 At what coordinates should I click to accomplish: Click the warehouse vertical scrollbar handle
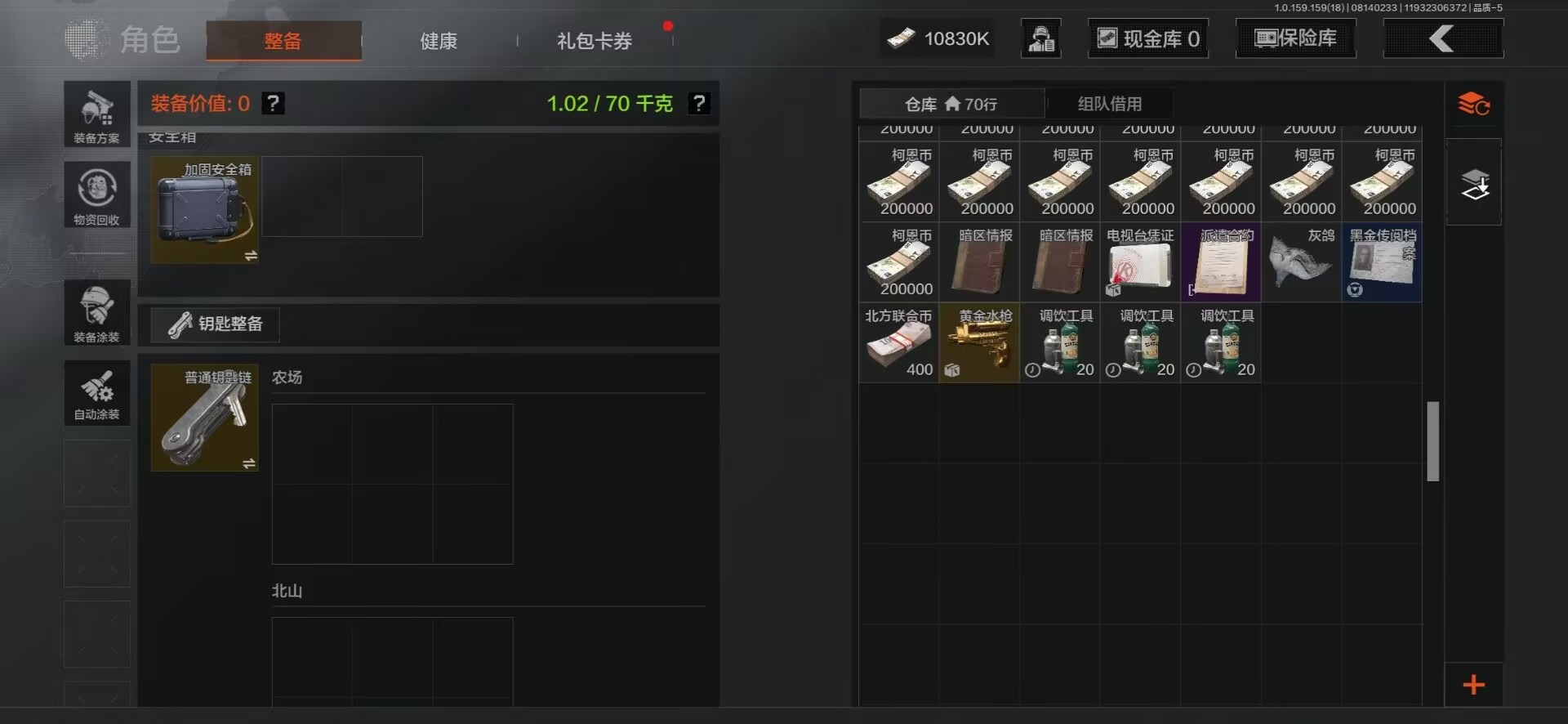click(1433, 441)
